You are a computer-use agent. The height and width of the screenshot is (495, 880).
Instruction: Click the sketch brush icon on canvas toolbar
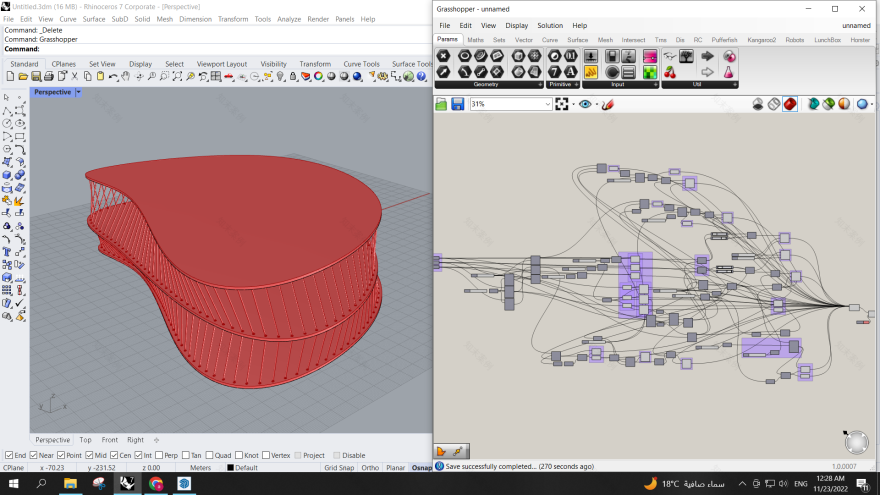click(607, 104)
